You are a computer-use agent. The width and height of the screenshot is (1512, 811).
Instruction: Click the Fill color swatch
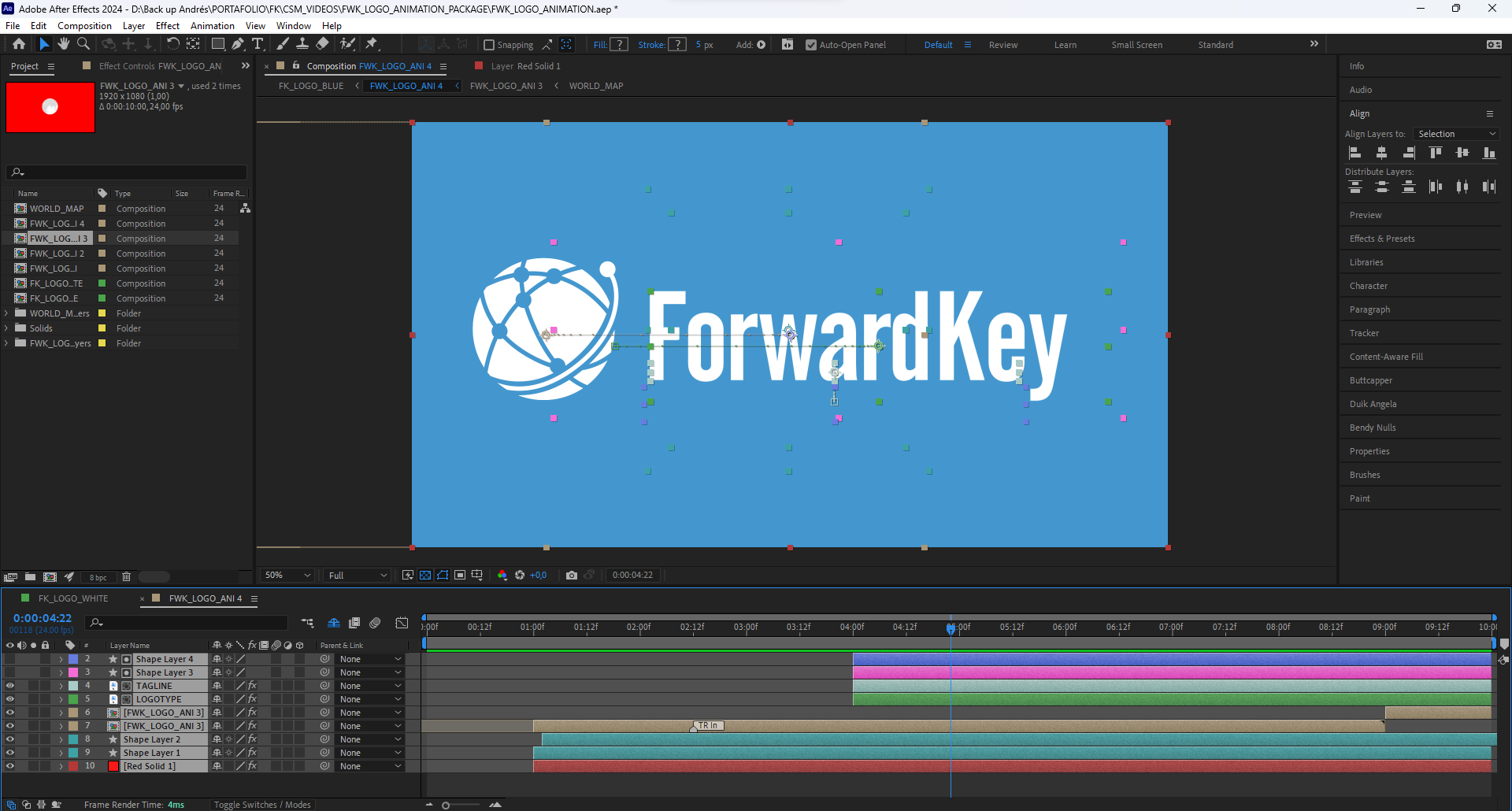point(620,45)
